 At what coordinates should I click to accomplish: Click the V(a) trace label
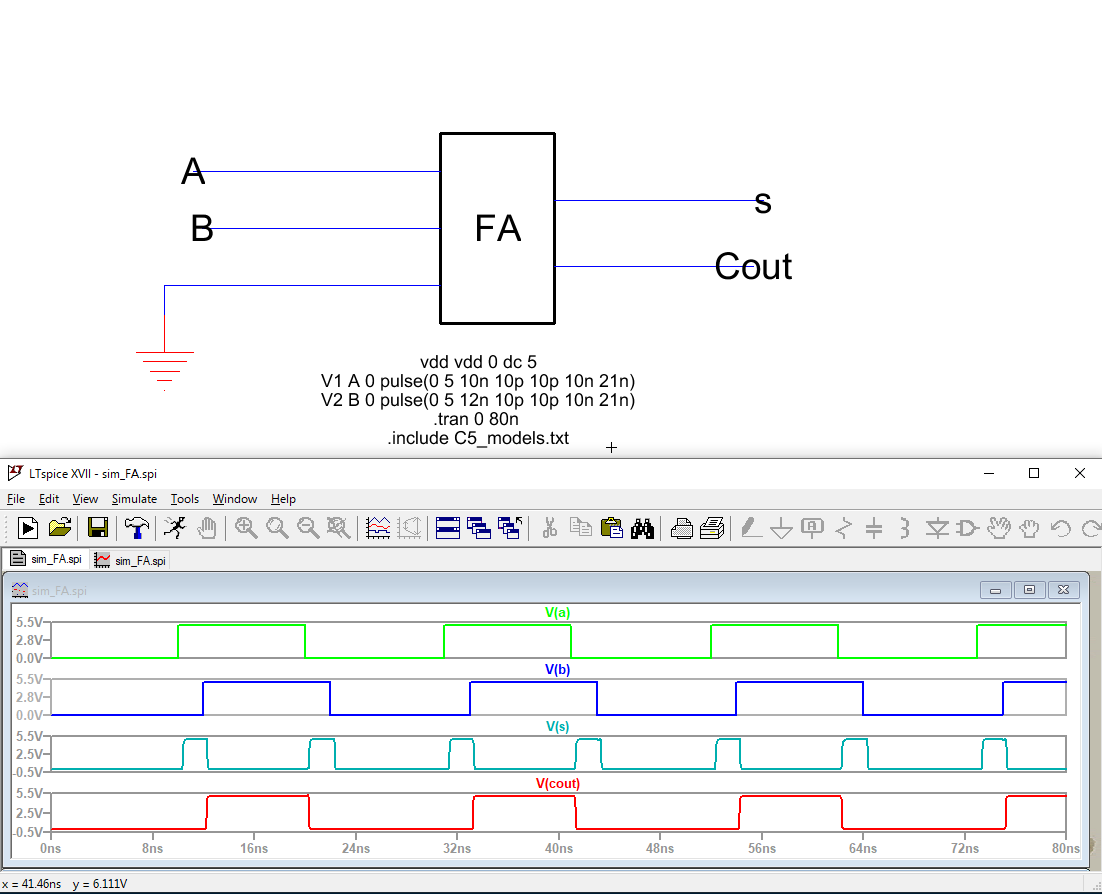click(557, 612)
